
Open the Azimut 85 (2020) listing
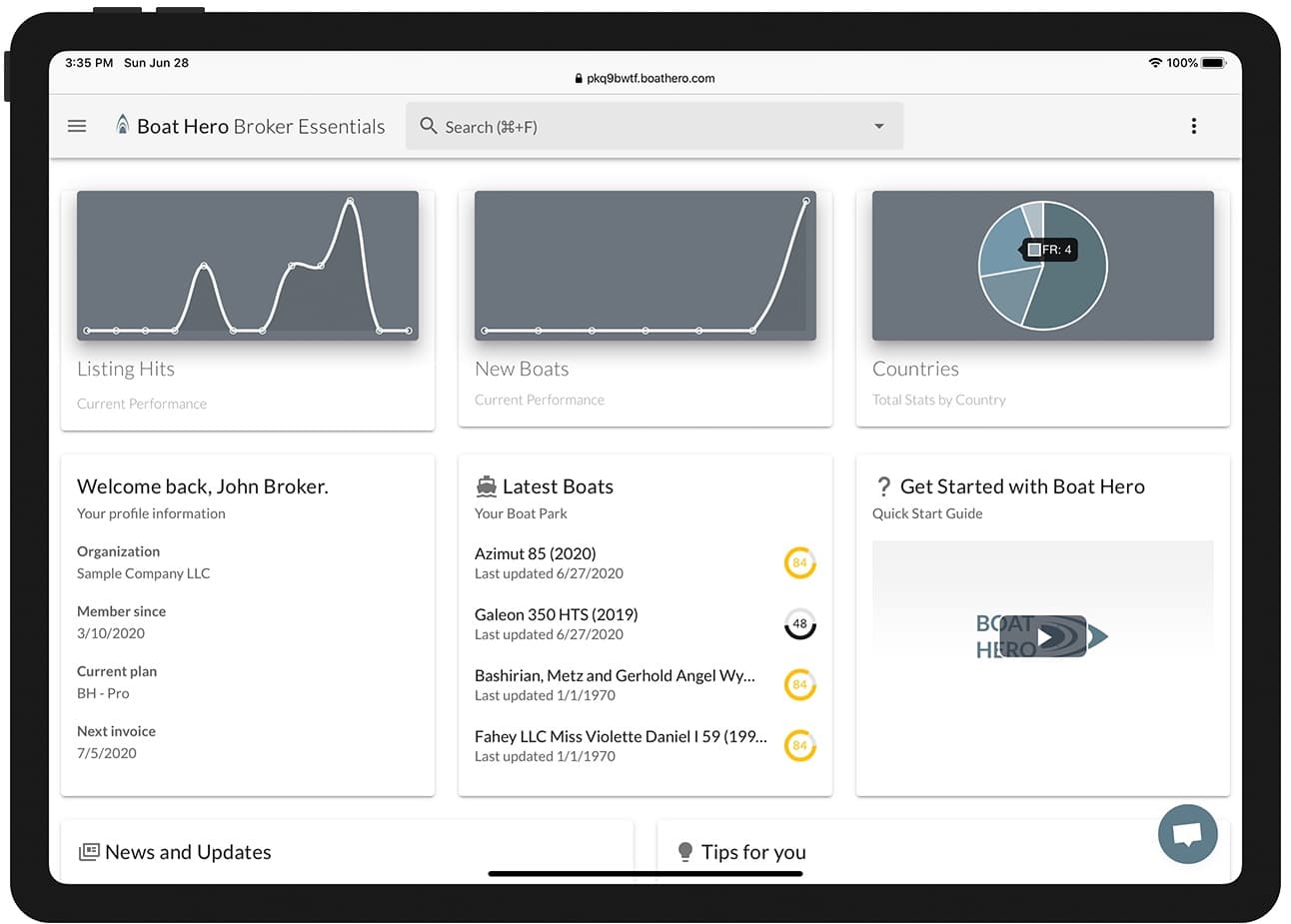tap(536, 553)
